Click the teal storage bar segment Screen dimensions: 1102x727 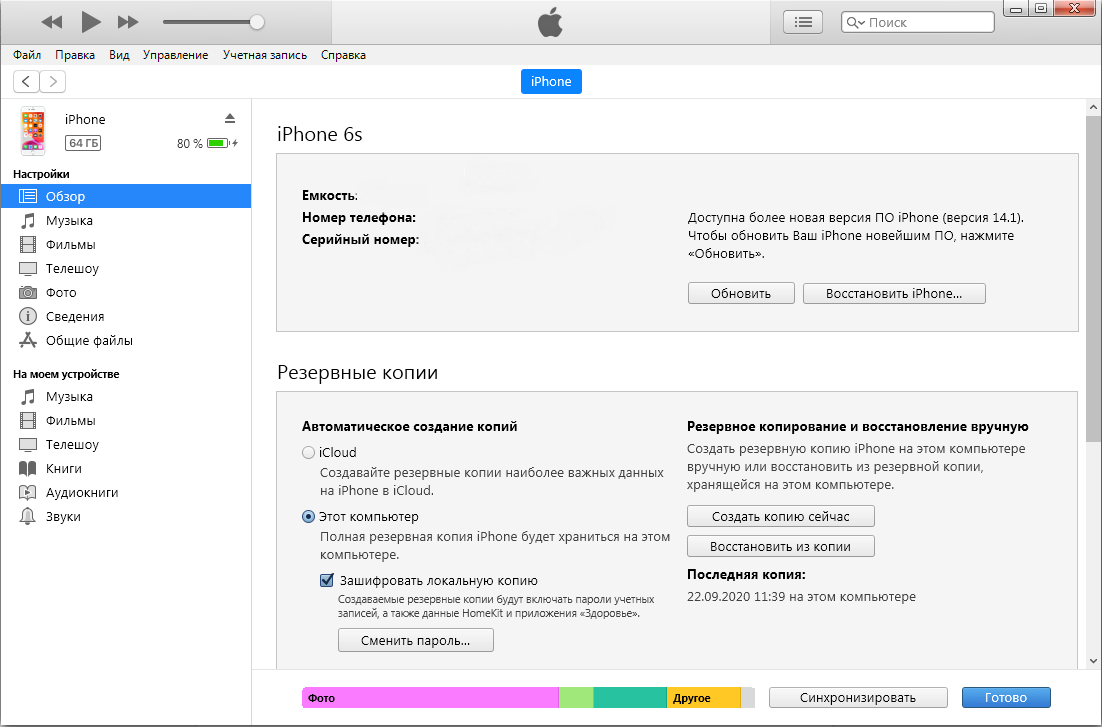pyautogui.click(x=630, y=697)
